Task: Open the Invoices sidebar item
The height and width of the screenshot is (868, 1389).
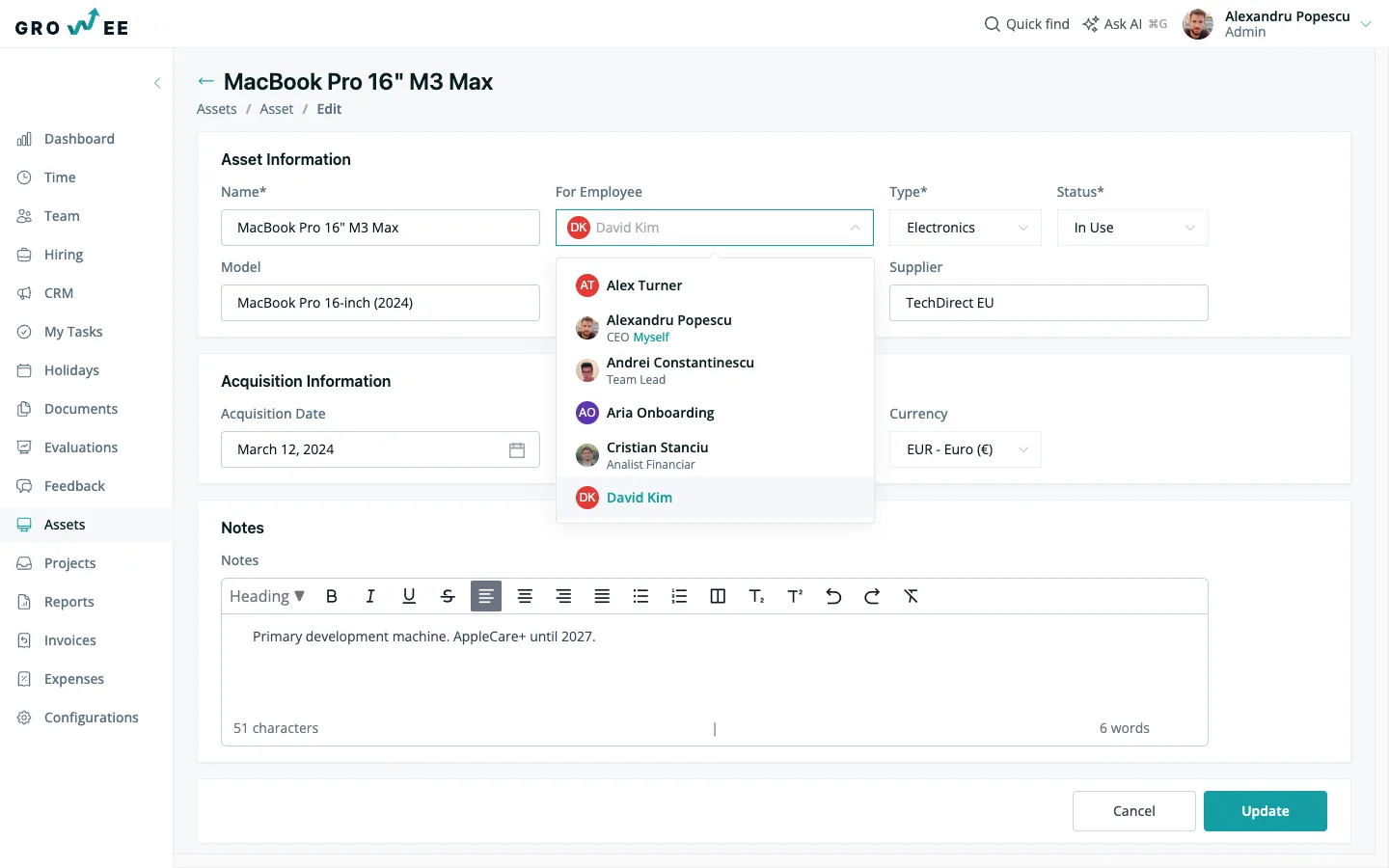Action: pos(69,640)
